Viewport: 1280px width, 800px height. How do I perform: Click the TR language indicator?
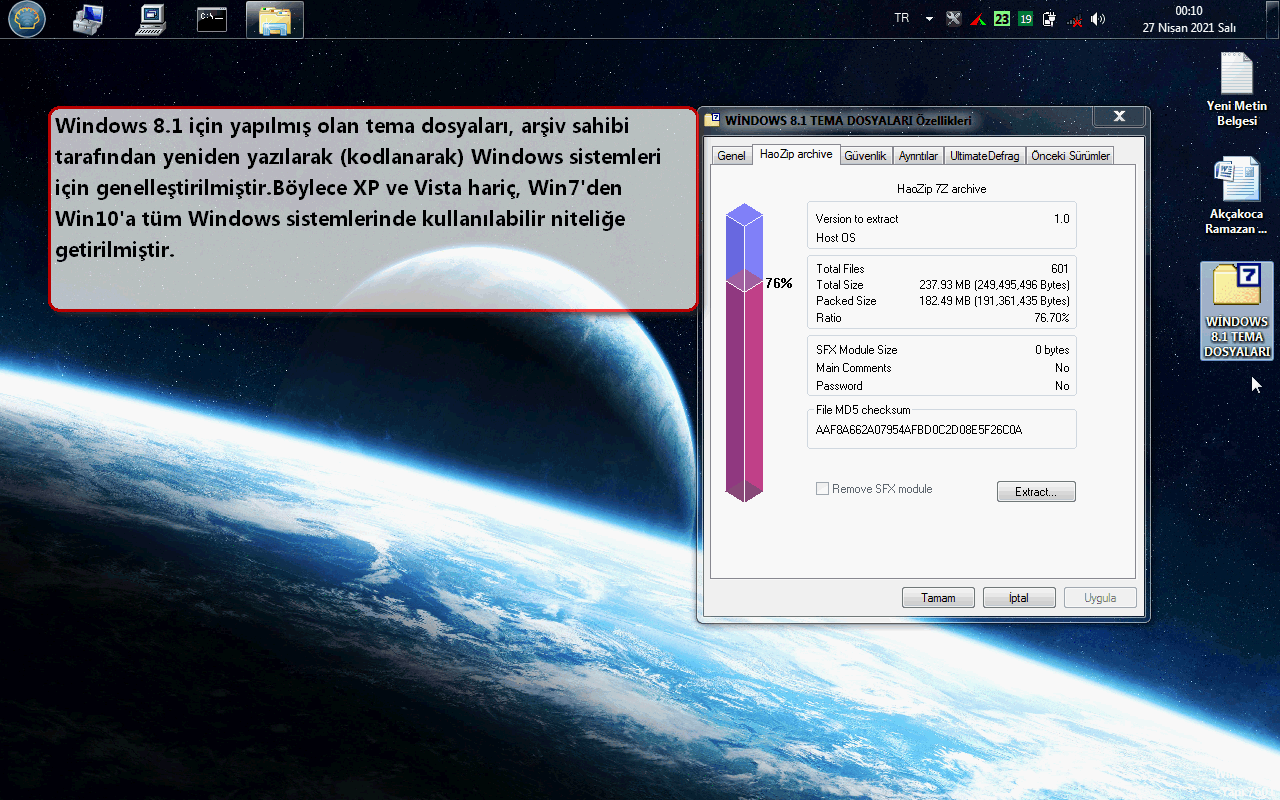(x=902, y=18)
